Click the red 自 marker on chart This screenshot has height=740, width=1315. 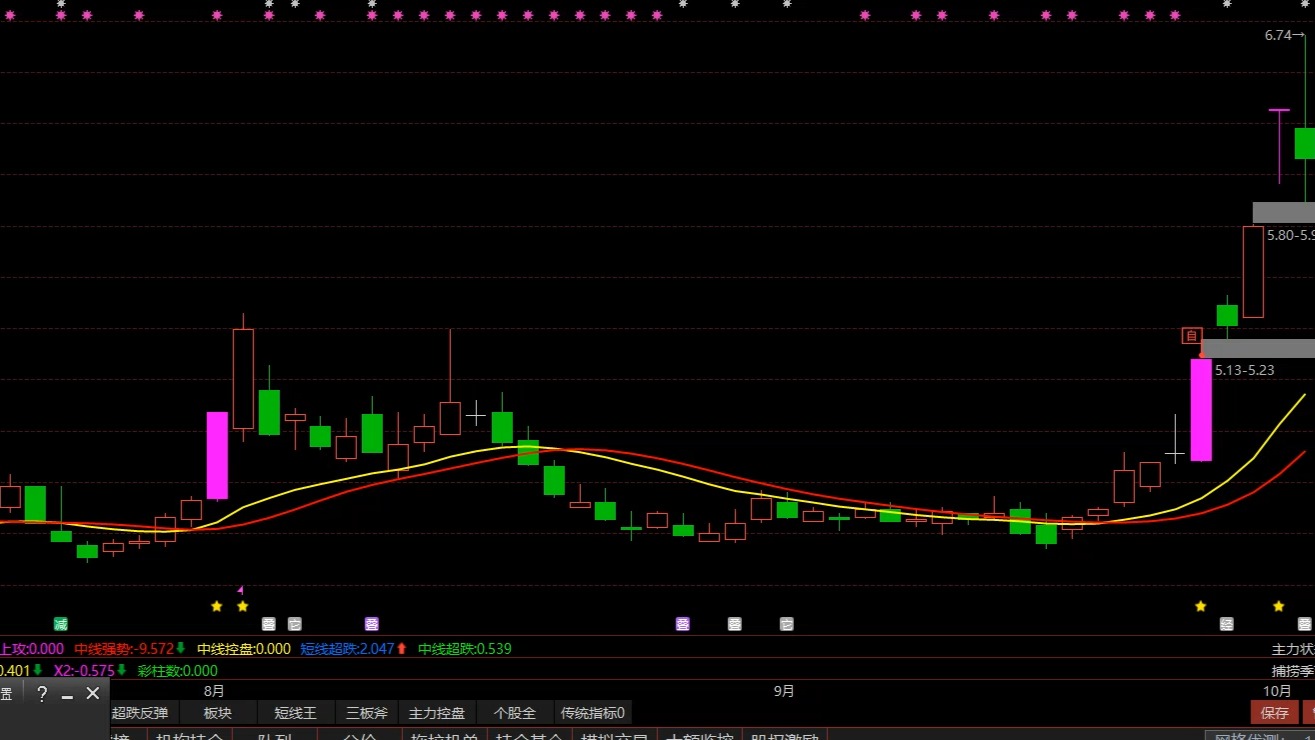tap(1191, 336)
